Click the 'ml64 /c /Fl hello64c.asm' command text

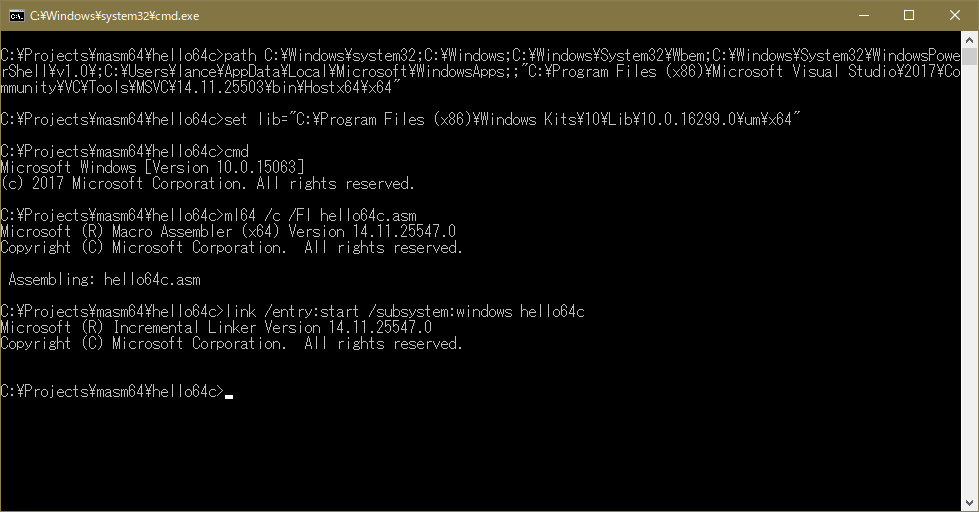(320, 215)
